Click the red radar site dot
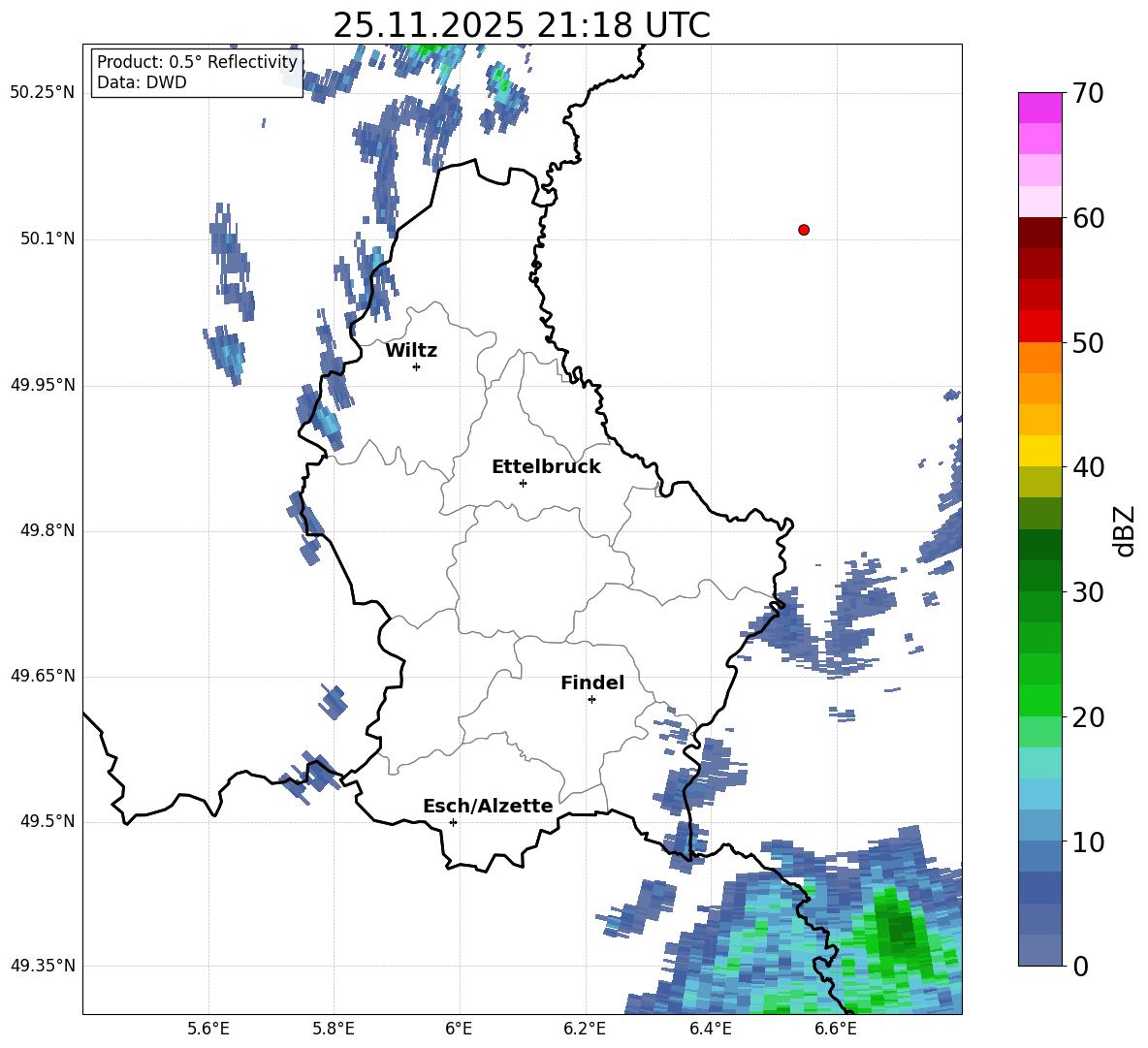Image resolution: width=1148 pixels, height=1048 pixels. (804, 230)
